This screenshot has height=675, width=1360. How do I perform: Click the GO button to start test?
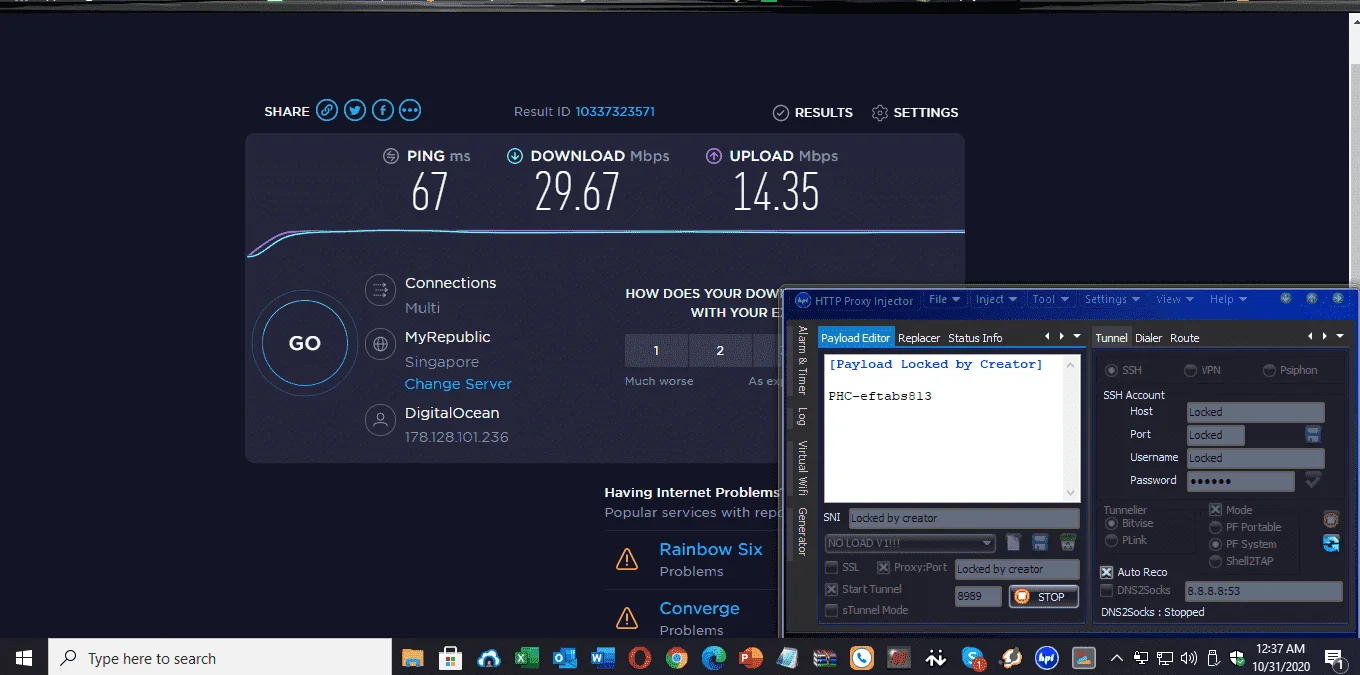coord(304,343)
